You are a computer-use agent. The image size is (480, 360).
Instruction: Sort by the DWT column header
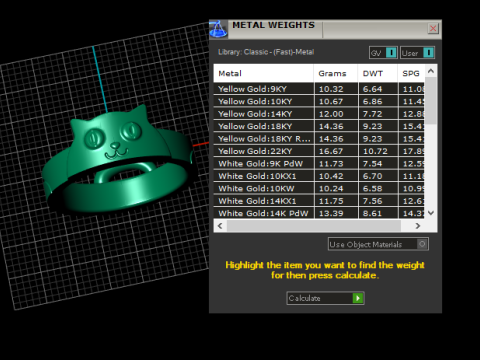coord(378,73)
